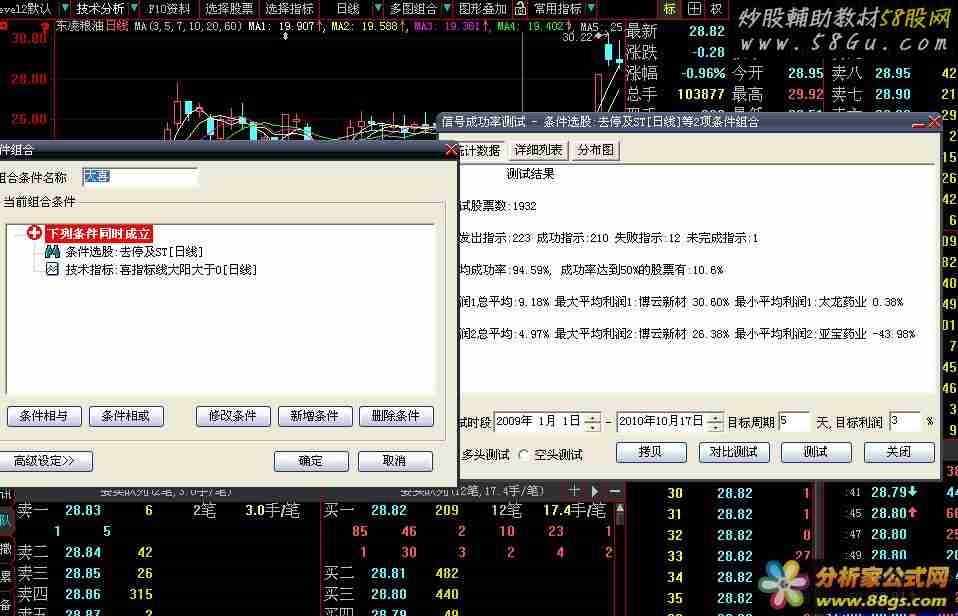The width and height of the screenshot is (958, 616).
Task: Switch to the 分布图 tab
Action: (x=595, y=150)
